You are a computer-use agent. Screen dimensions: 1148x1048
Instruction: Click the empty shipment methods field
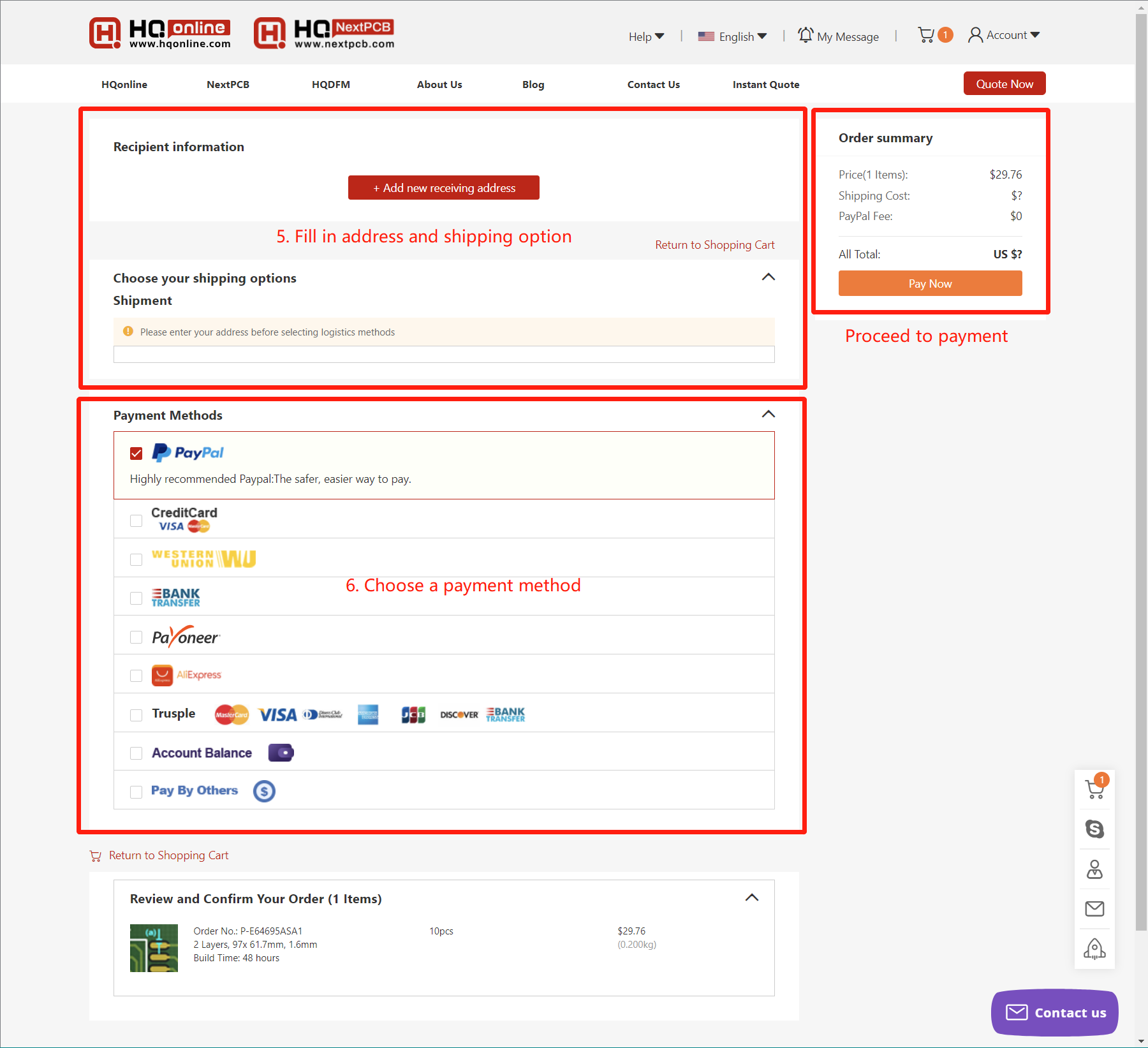444,355
